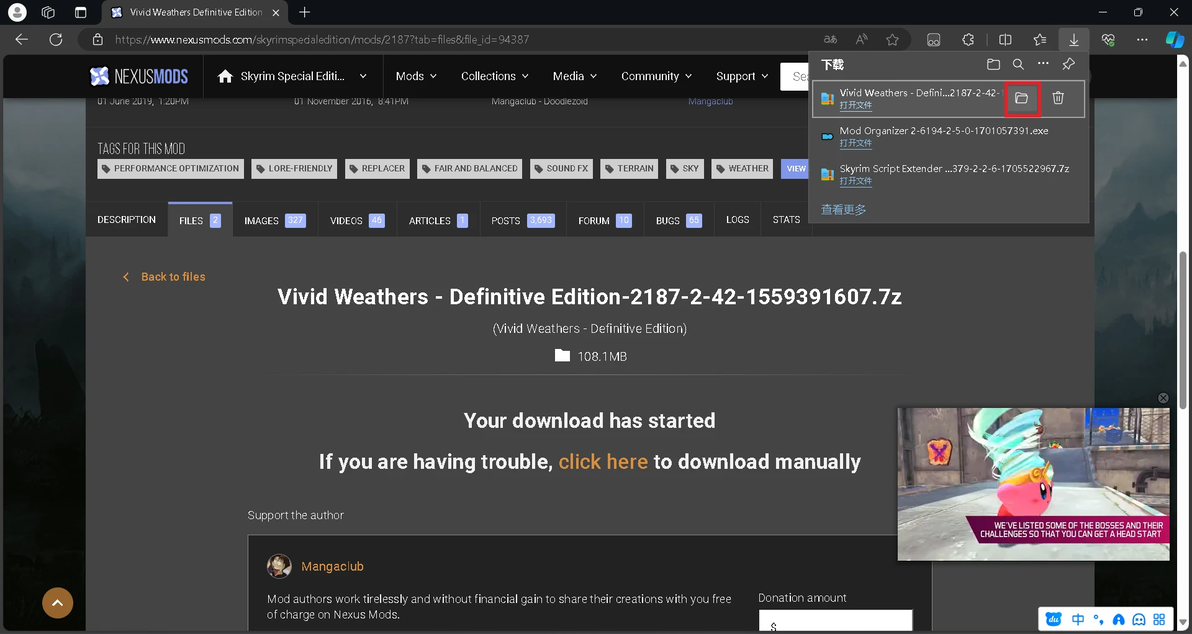Open Browser essentials heart icon
This screenshot has width=1192, height=634.
pyautogui.click(x=1108, y=40)
